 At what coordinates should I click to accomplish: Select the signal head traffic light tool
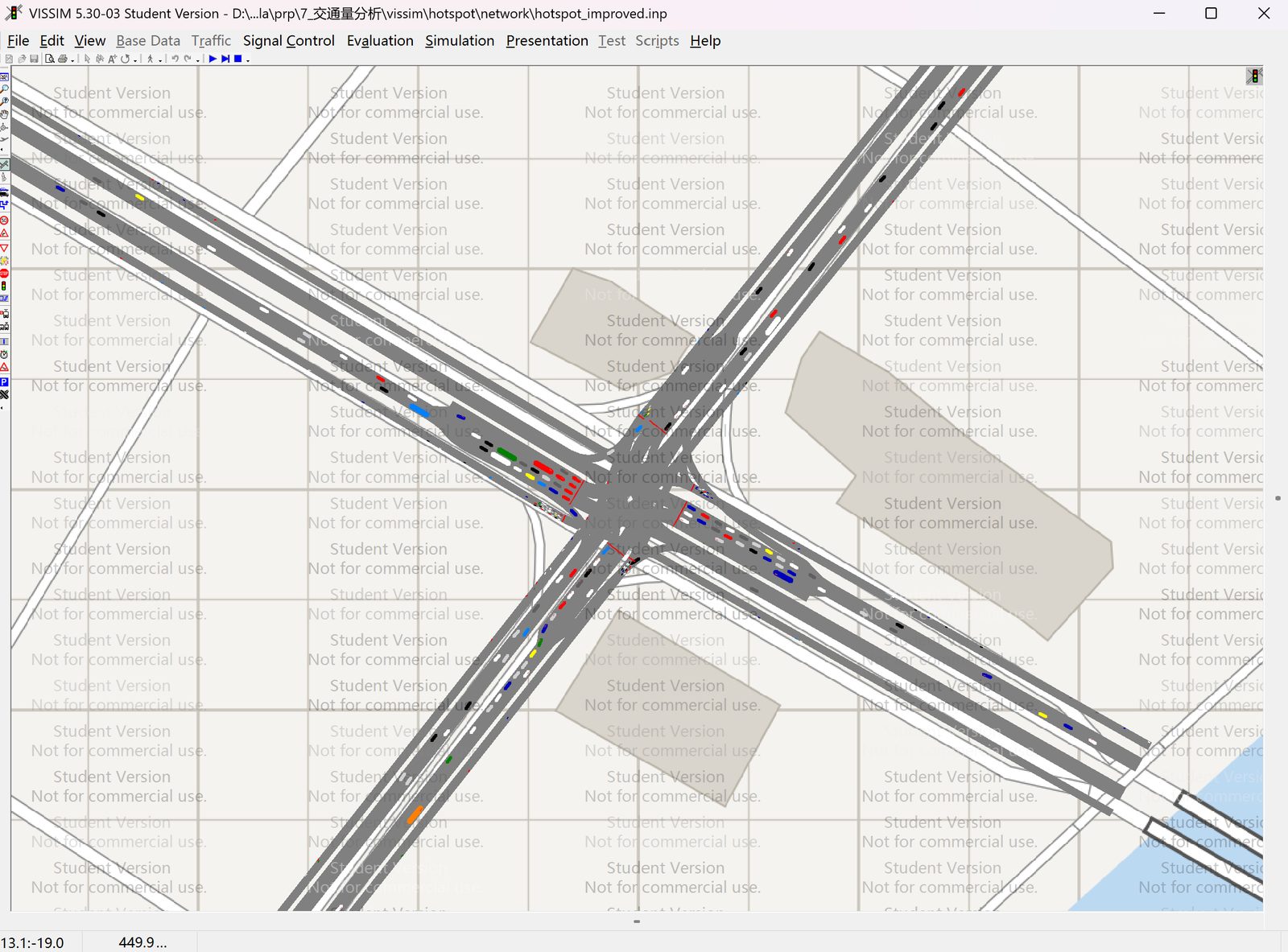(4, 286)
